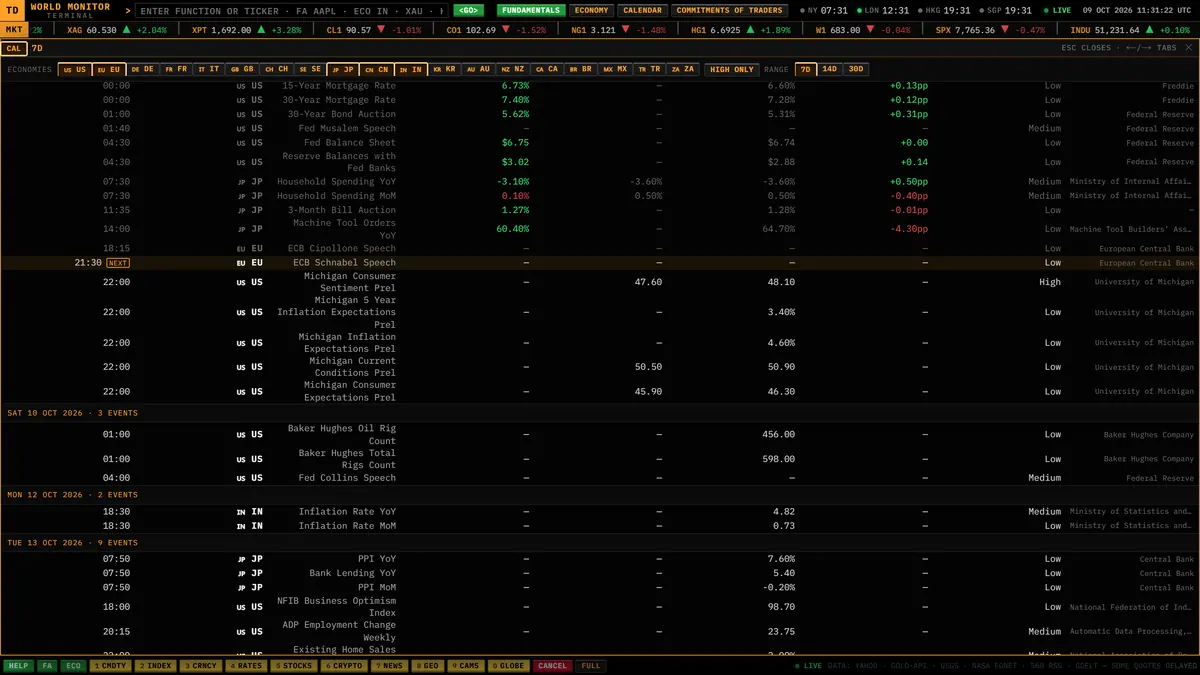The image size is (1200, 675).
Task: Open the 6 CRYPTO shortcut
Action: click(x=344, y=666)
